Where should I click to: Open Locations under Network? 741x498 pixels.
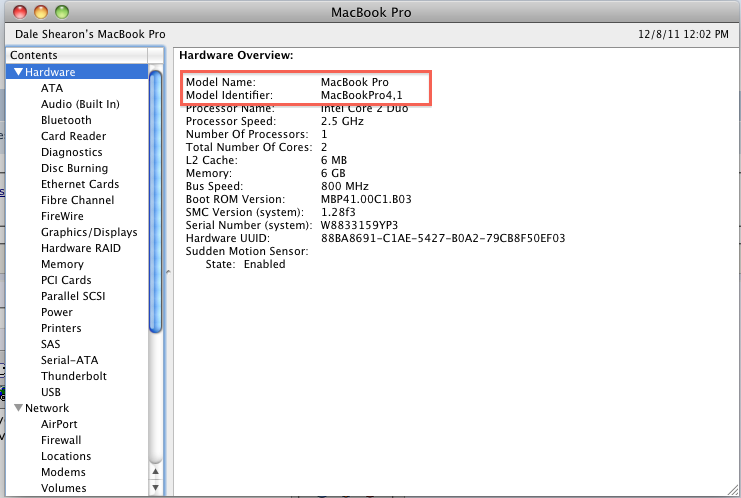66,456
